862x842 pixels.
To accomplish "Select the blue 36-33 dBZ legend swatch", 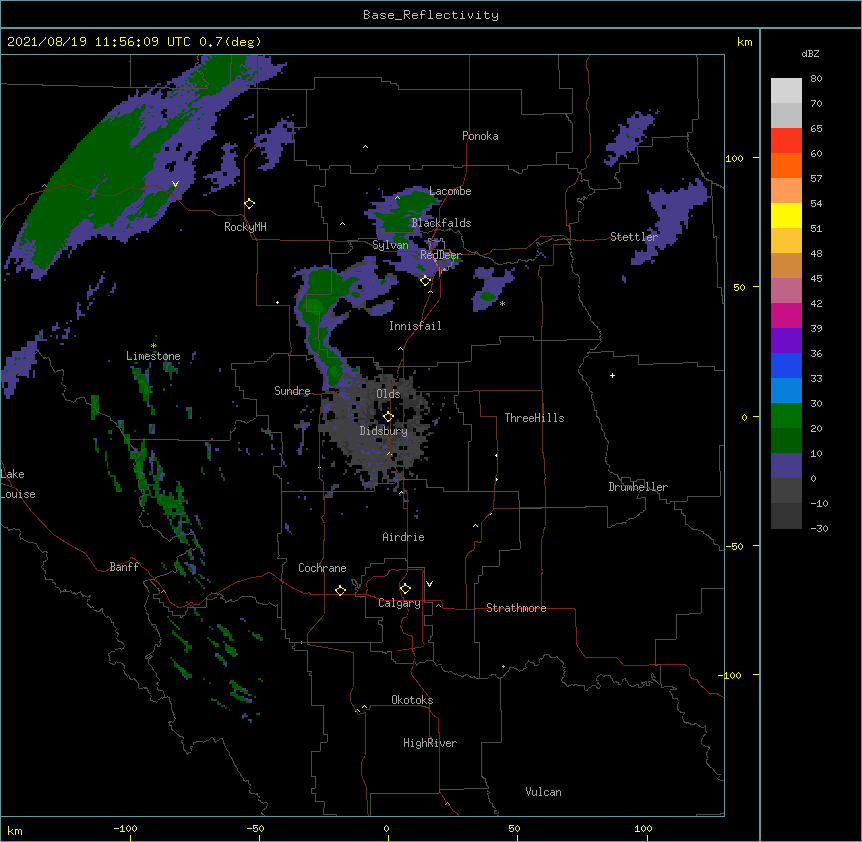I will [x=786, y=365].
